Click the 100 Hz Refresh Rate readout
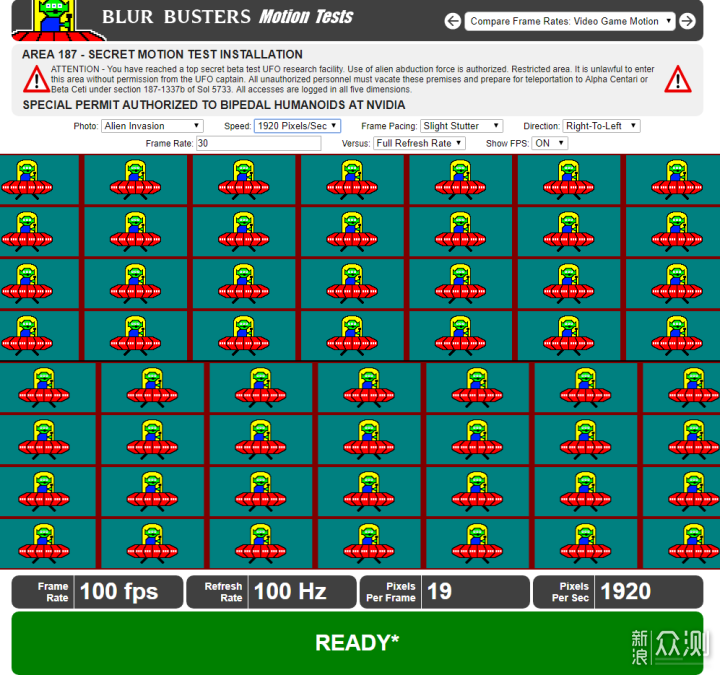Image resolution: width=720 pixels, height=675 pixels. [x=271, y=592]
